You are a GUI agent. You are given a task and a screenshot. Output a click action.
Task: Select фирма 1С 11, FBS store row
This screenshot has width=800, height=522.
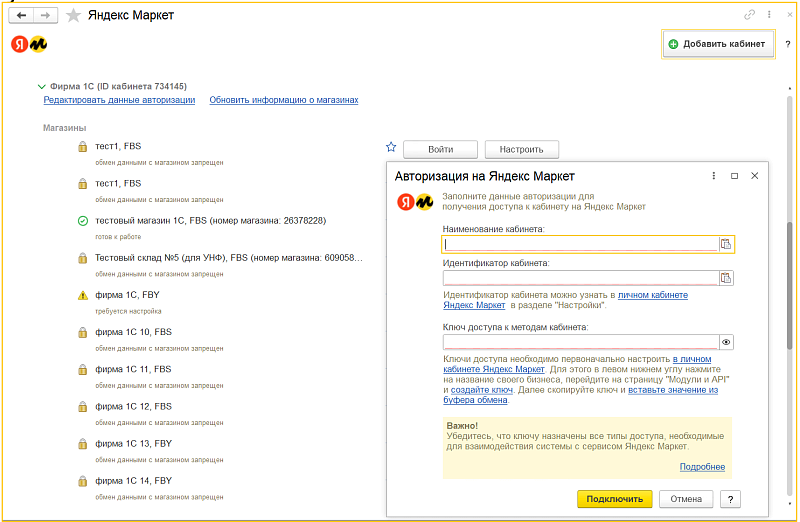[133, 369]
